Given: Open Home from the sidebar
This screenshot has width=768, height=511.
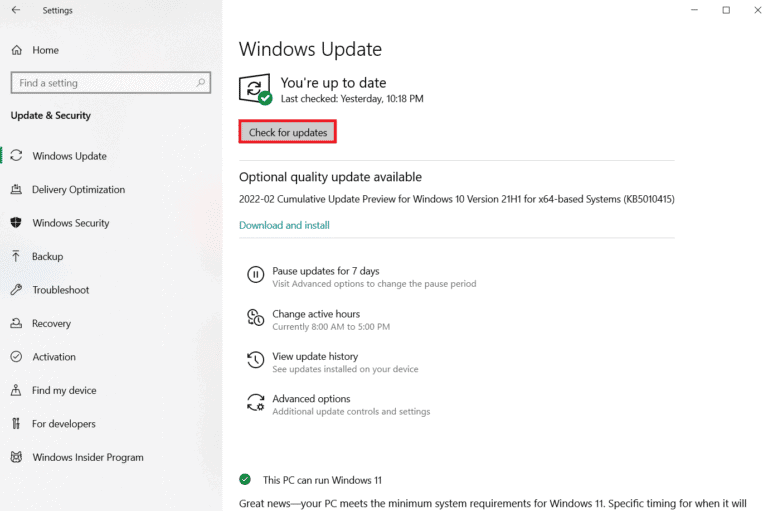Looking at the screenshot, I should click(45, 50).
